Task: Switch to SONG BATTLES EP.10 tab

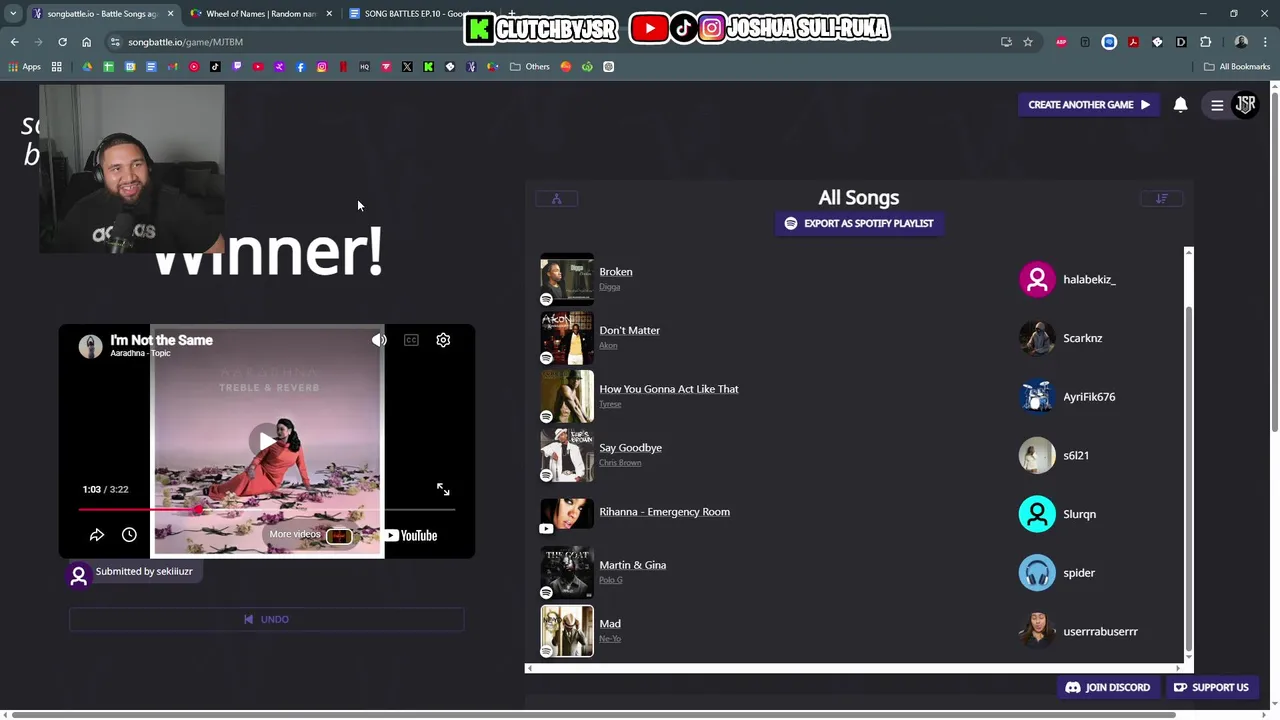Action: pos(420,14)
